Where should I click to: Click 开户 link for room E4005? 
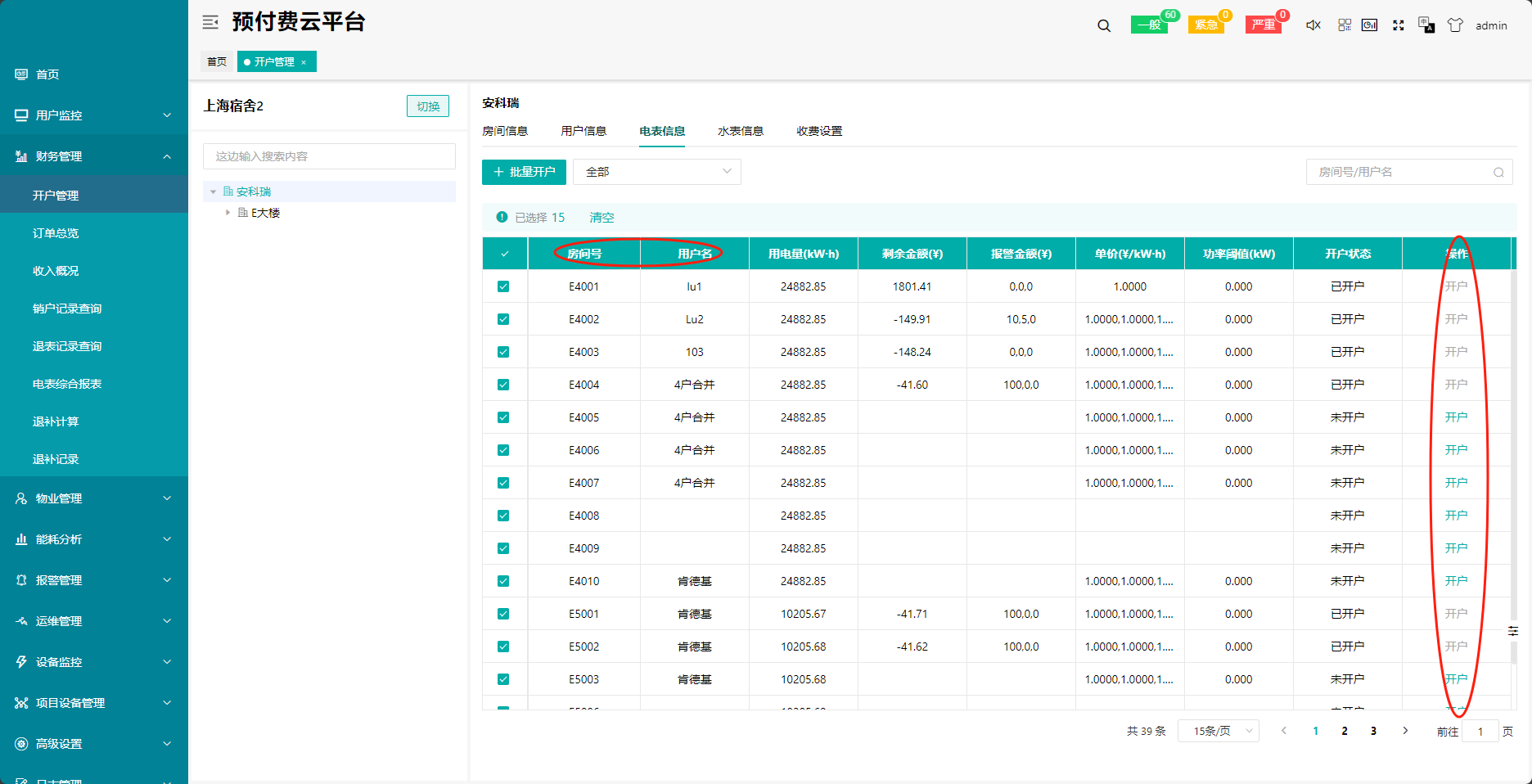[1456, 417]
